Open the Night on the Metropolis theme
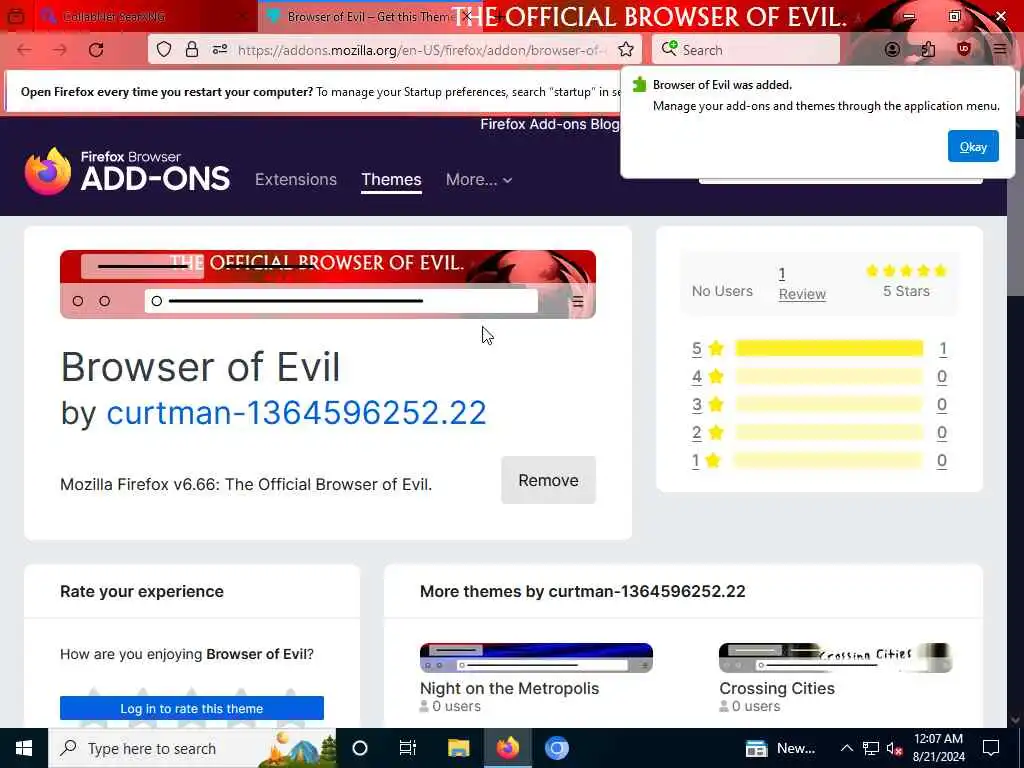Screen dimensions: 1024x768 point(509,688)
